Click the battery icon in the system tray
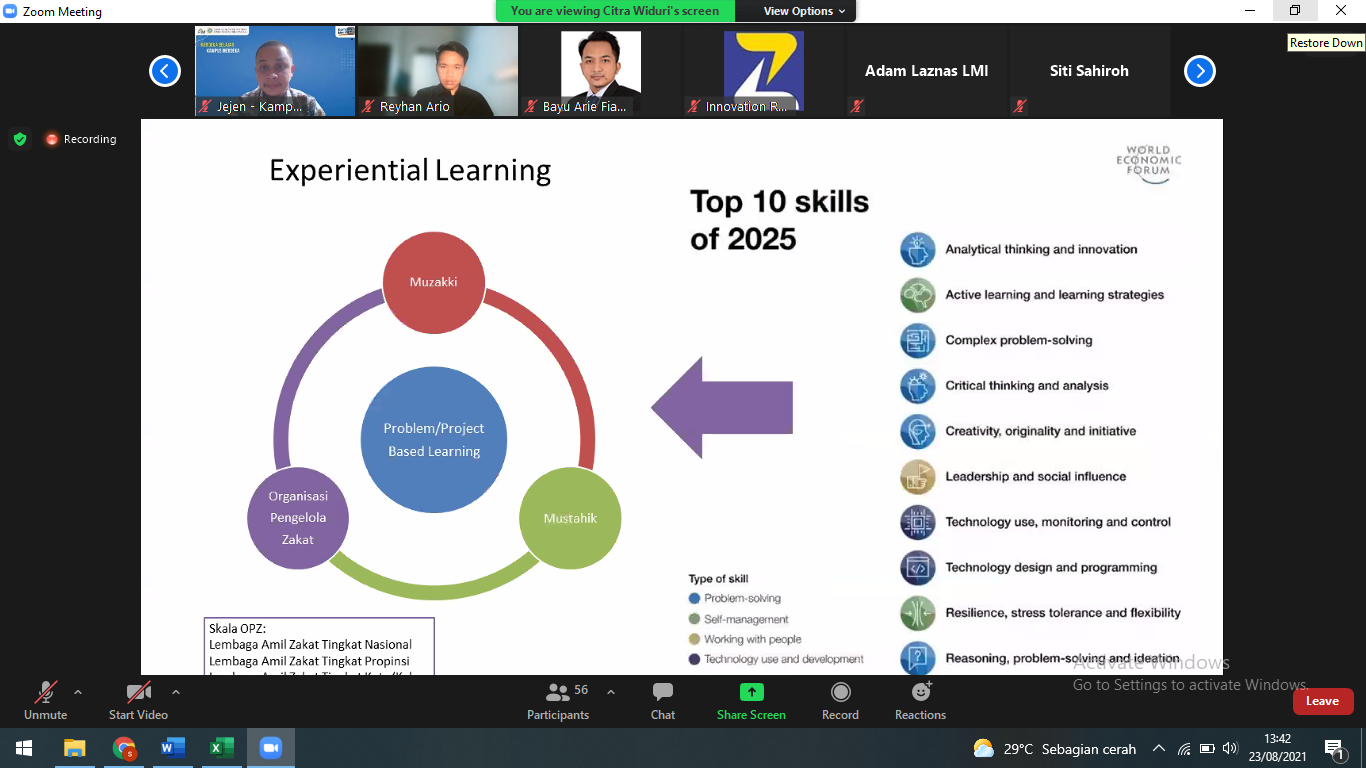The height and width of the screenshot is (768, 1366). point(1207,748)
